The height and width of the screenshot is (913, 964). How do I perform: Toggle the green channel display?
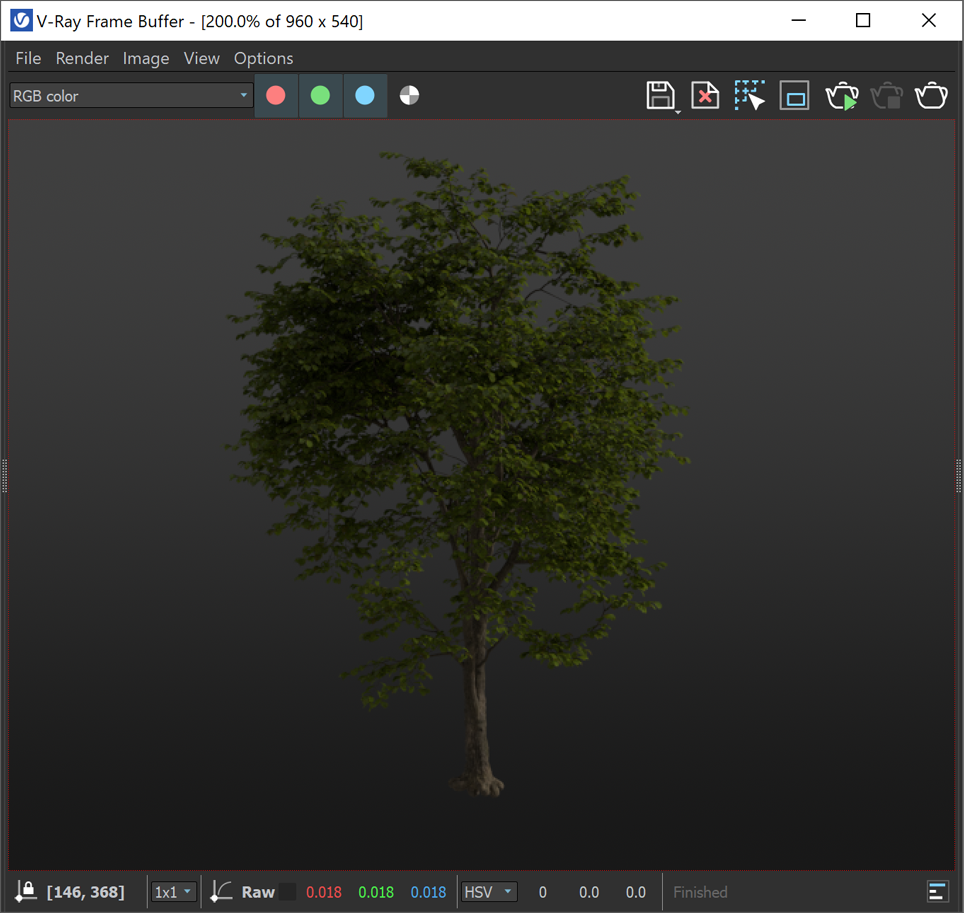[320, 95]
